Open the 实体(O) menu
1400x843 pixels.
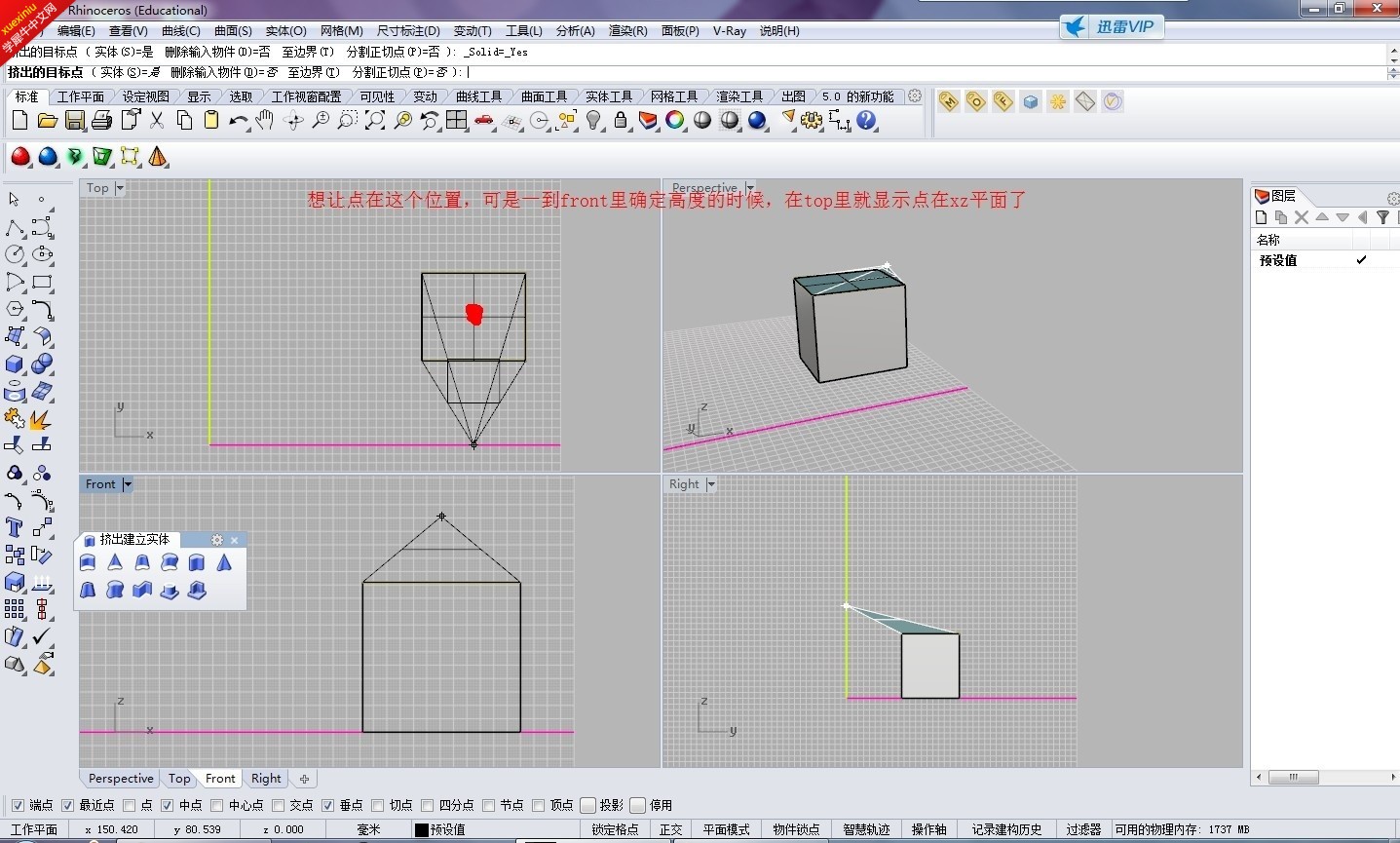coord(285,31)
